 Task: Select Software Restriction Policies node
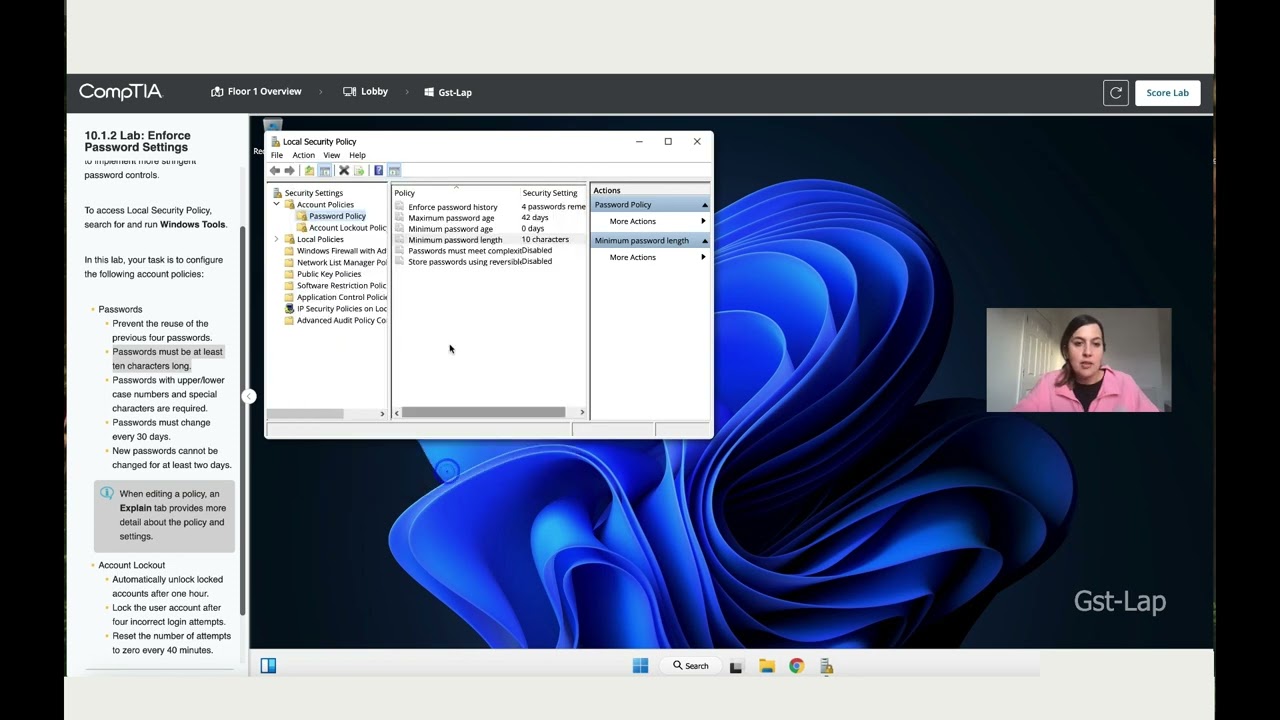coord(341,286)
